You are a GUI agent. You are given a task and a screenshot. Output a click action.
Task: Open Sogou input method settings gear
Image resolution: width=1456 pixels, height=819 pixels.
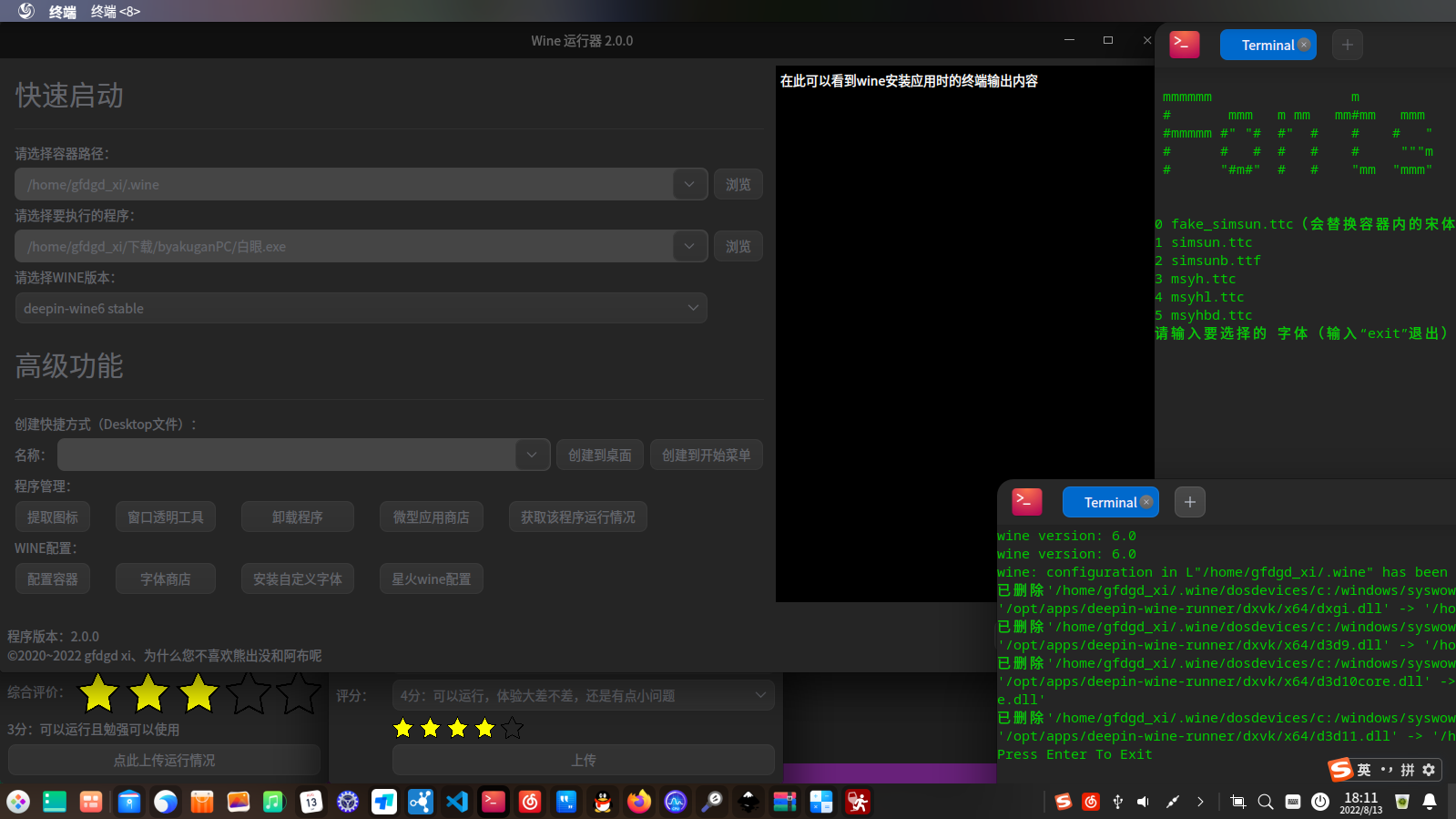(1429, 770)
